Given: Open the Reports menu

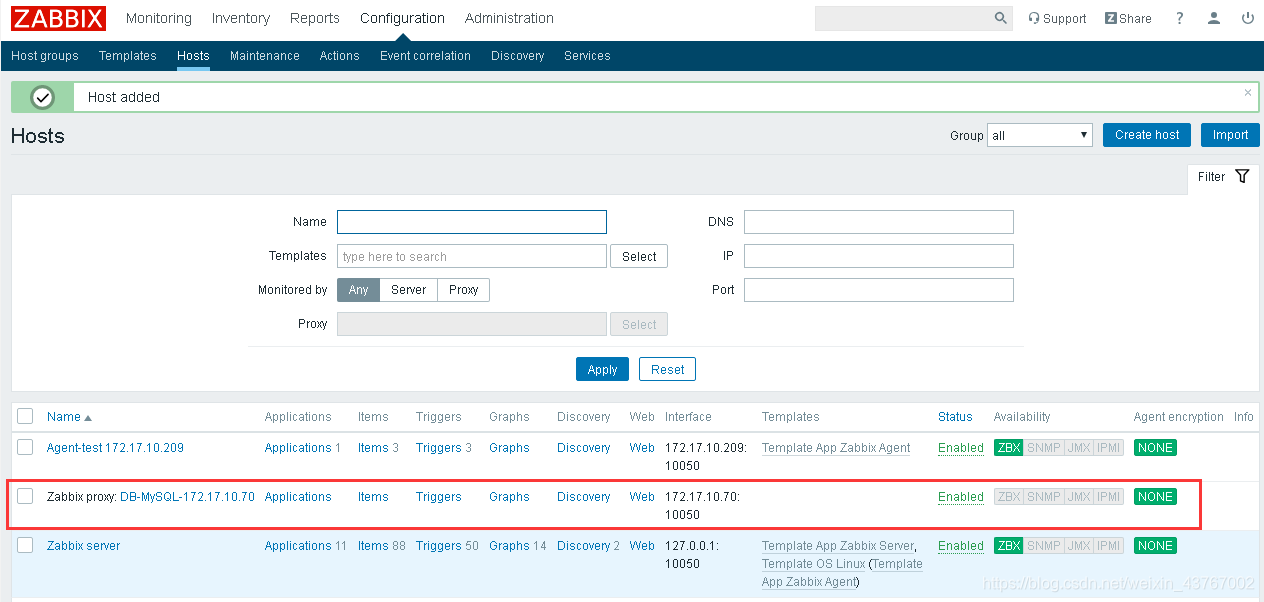Looking at the screenshot, I should point(315,18).
